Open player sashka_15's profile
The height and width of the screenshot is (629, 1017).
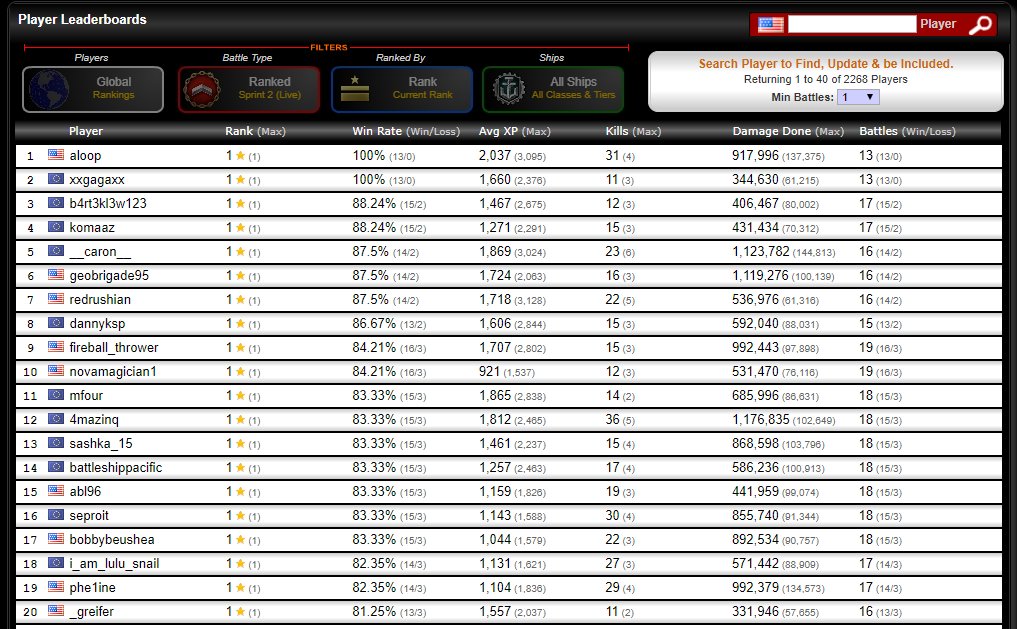(x=101, y=444)
